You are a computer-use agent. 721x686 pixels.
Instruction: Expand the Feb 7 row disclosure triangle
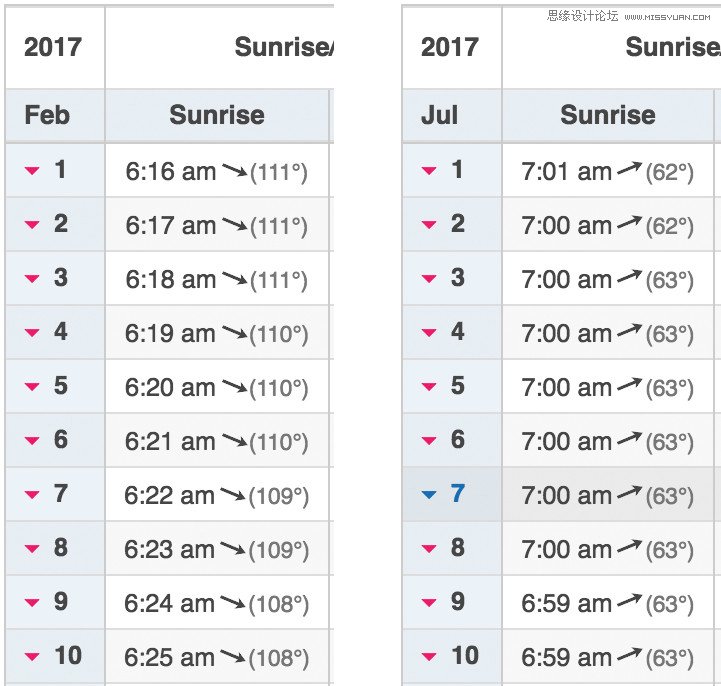32,495
